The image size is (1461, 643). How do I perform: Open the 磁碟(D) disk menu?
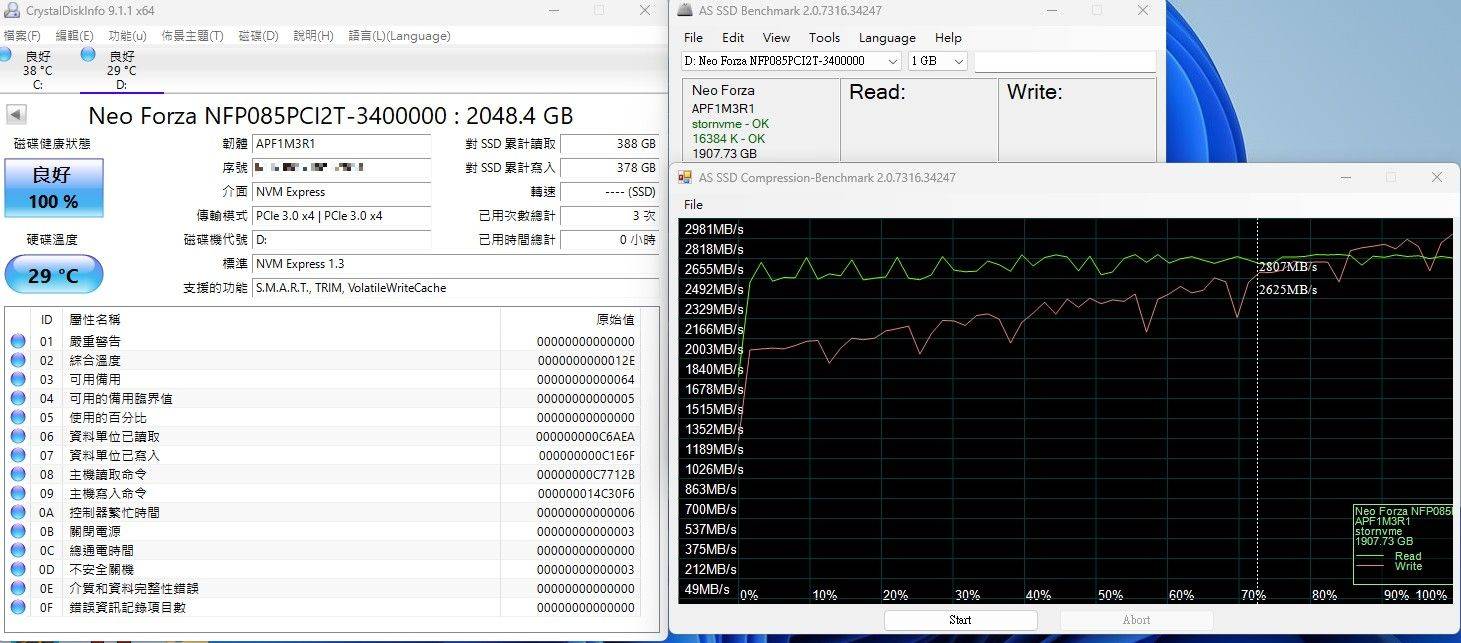pyautogui.click(x=259, y=35)
